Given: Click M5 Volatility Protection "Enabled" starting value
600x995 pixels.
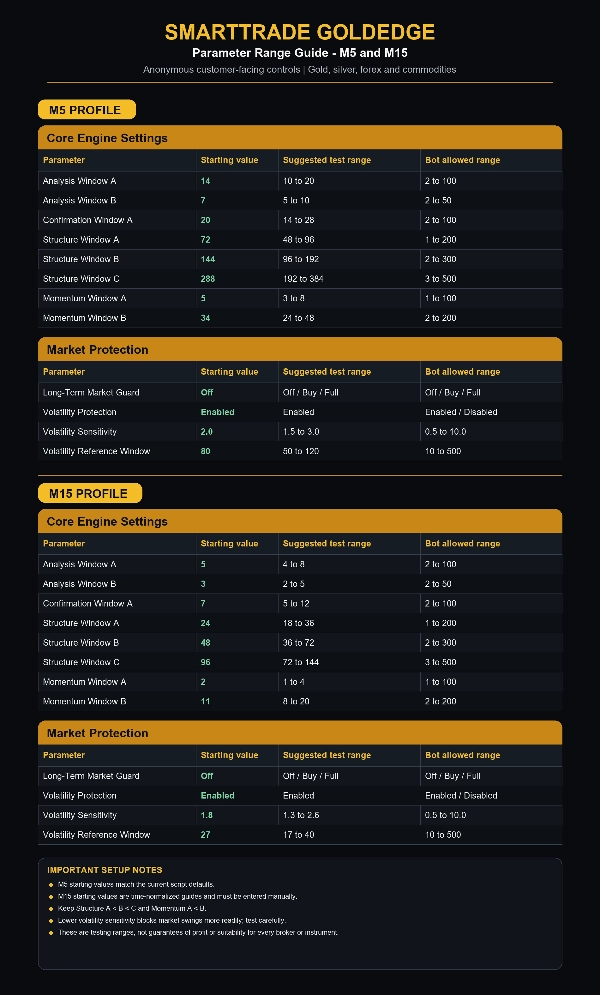Looking at the screenshot, I should 218,412.
